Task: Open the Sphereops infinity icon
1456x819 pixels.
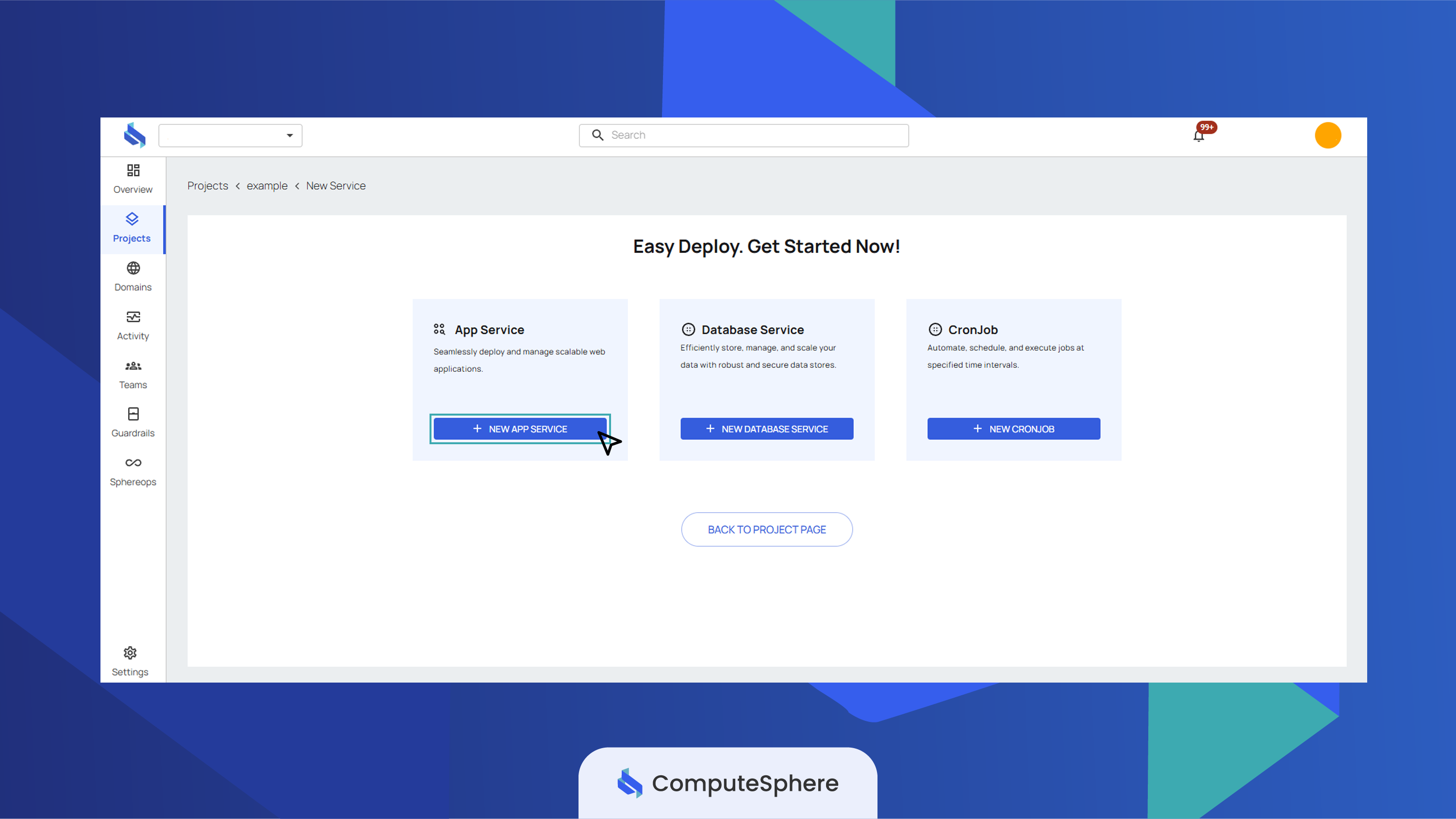Action: click(x=133, y=463)
